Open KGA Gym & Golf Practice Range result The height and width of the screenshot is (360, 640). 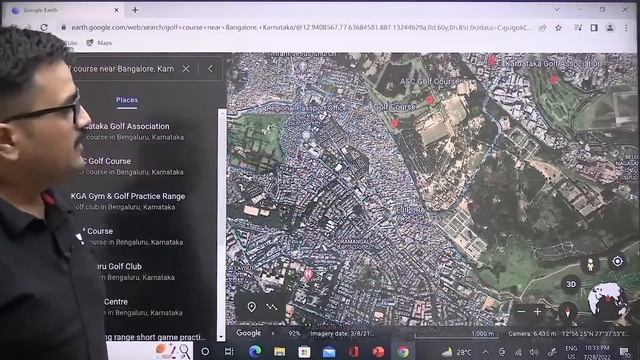tap(128, 201)
